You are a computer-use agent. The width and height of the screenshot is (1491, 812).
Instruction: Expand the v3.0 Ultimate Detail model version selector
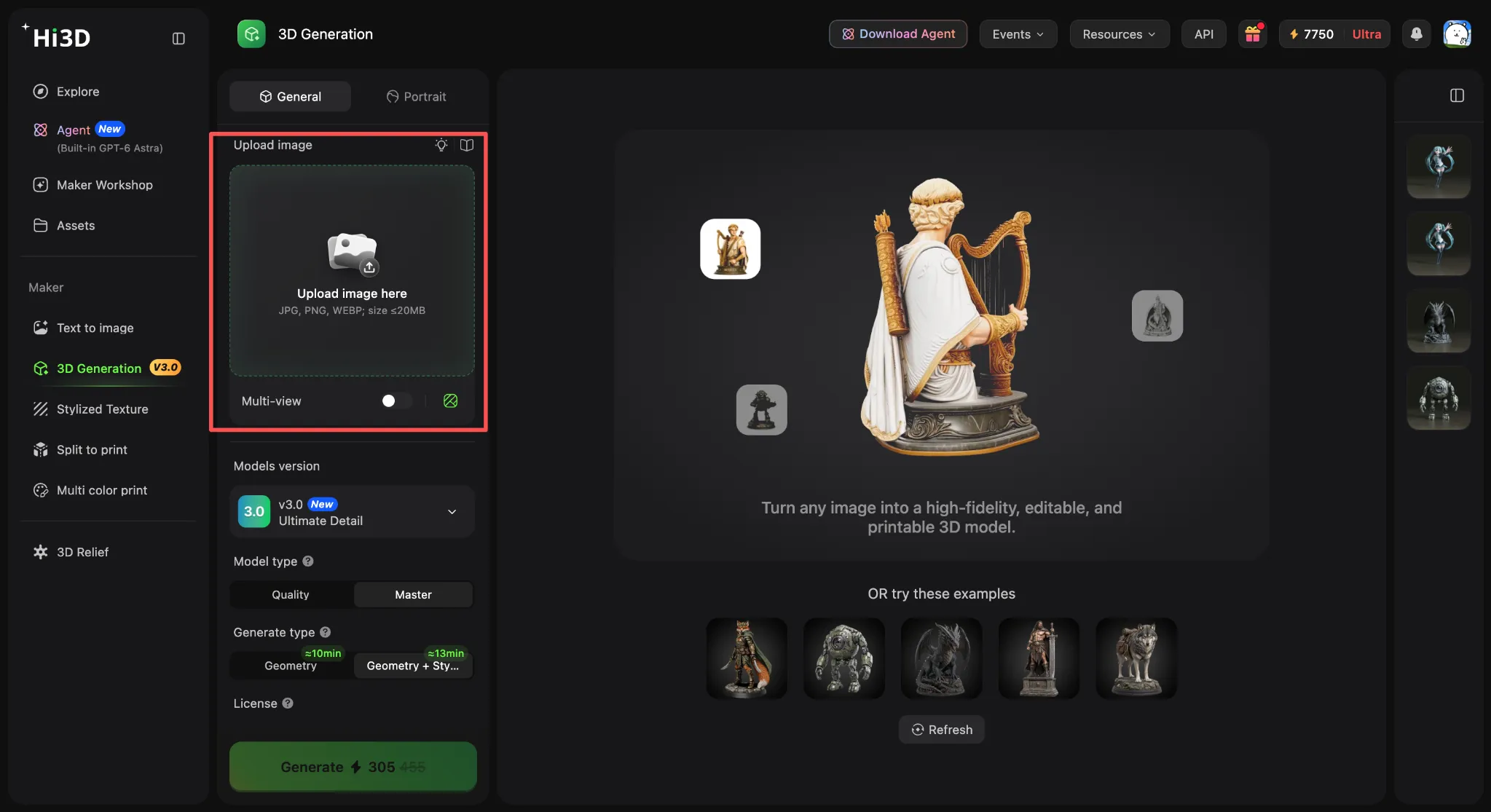(353, 512)
